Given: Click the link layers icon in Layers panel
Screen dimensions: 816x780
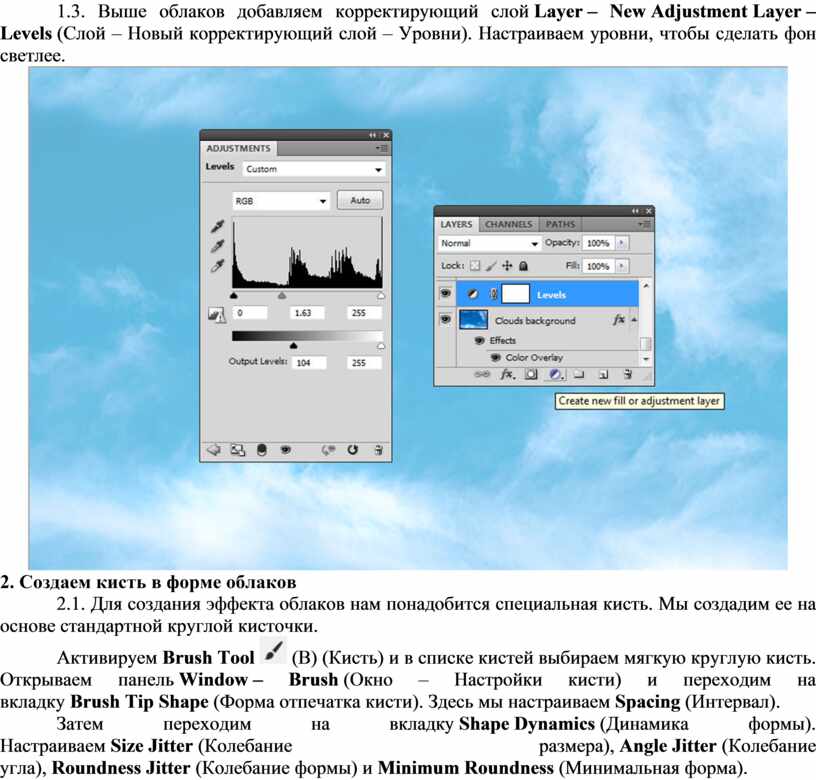Looking at the screenshot, I should [482, 374].
